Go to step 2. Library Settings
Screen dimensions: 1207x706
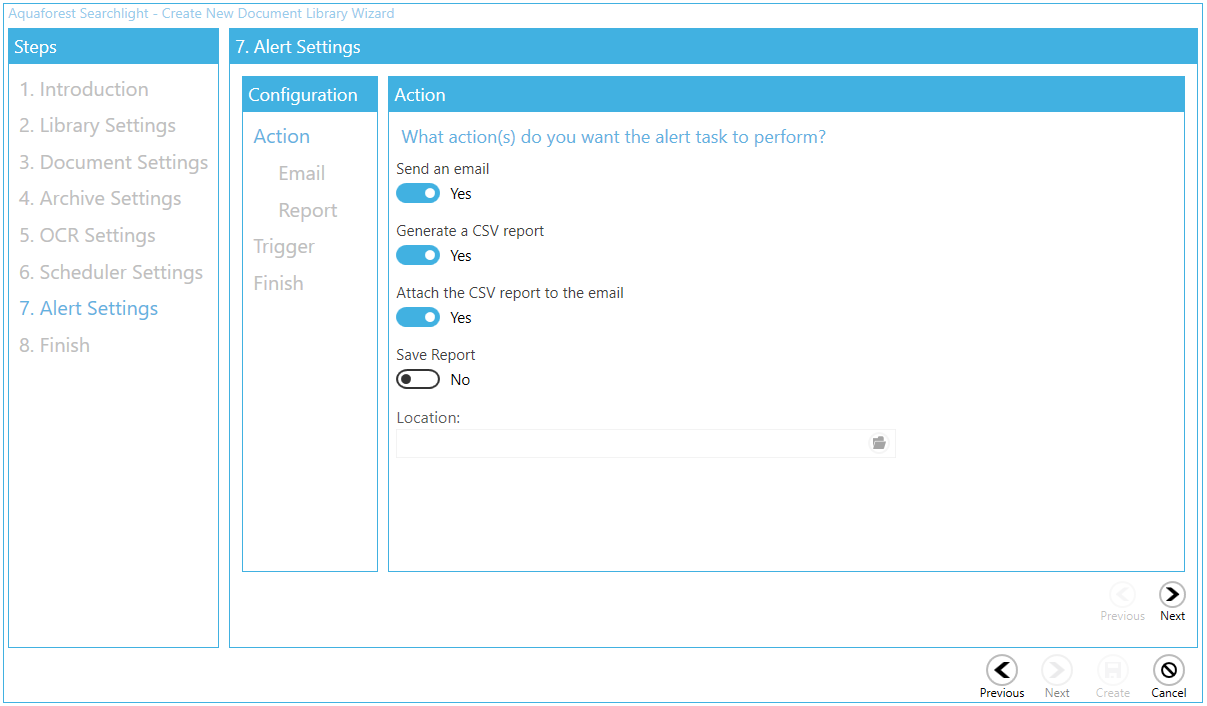(x=97, y=125)
